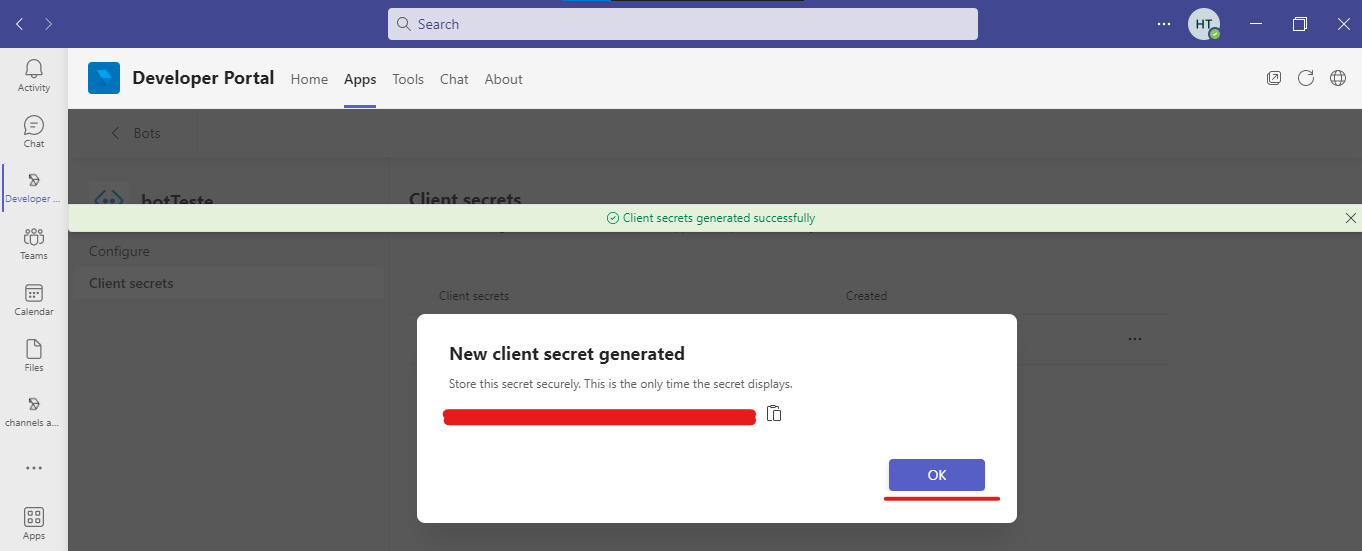Open Activity in the Teams sidebar
The height and width of the screenshot is (551, 1362).
(34, 75)
